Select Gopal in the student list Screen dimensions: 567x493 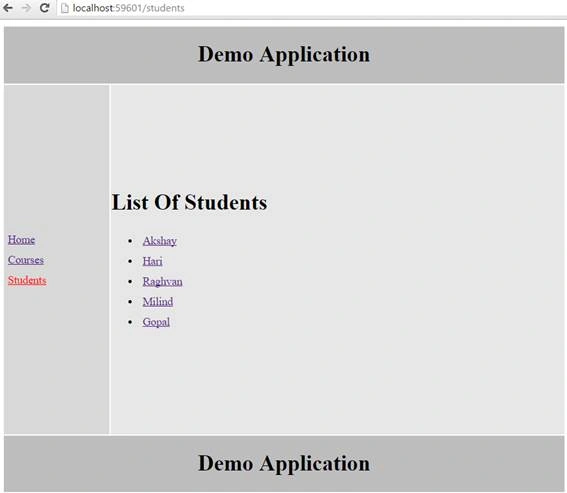(x=156, y=322)
